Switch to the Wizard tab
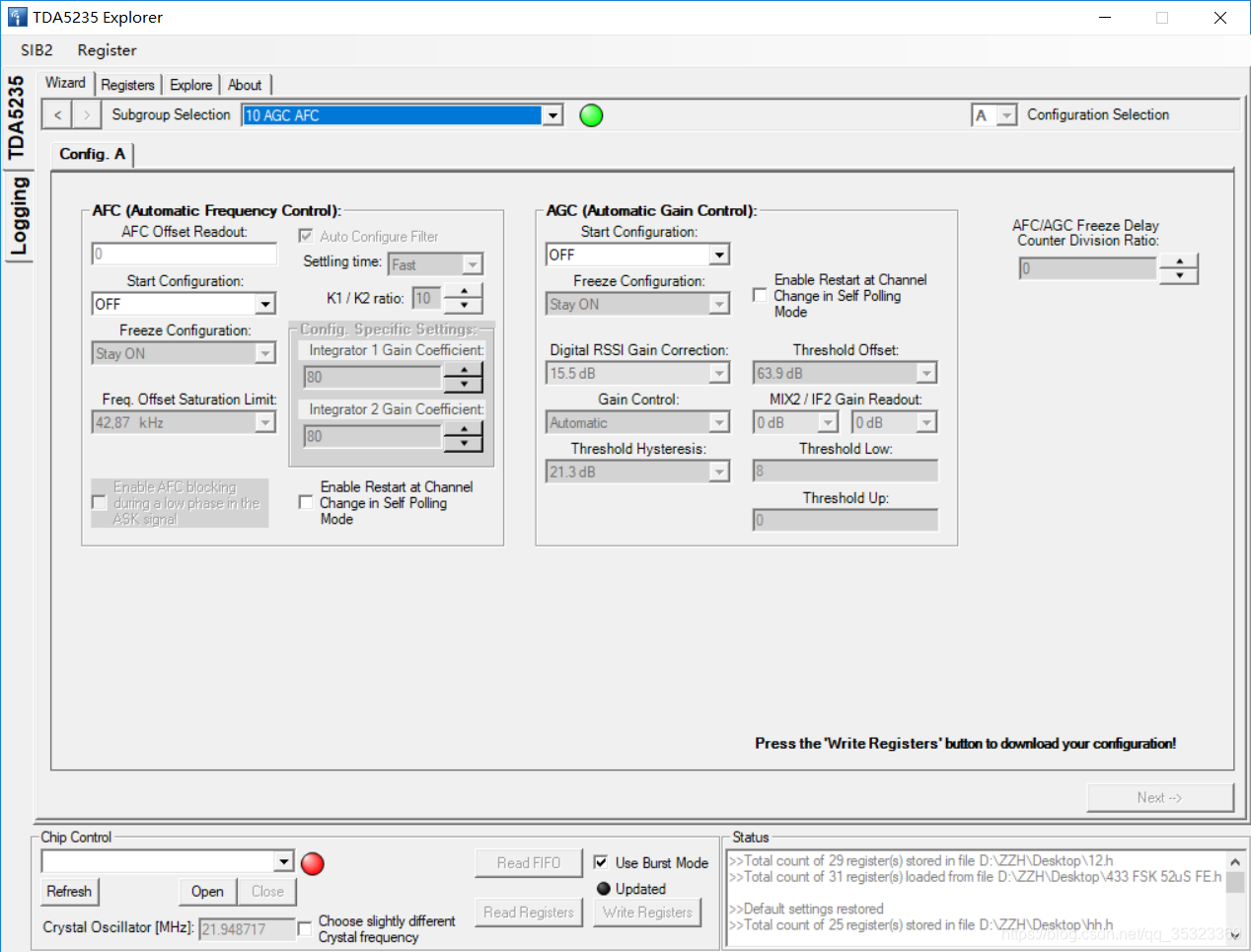1251x952 pixels. click(x=66, y=83)
